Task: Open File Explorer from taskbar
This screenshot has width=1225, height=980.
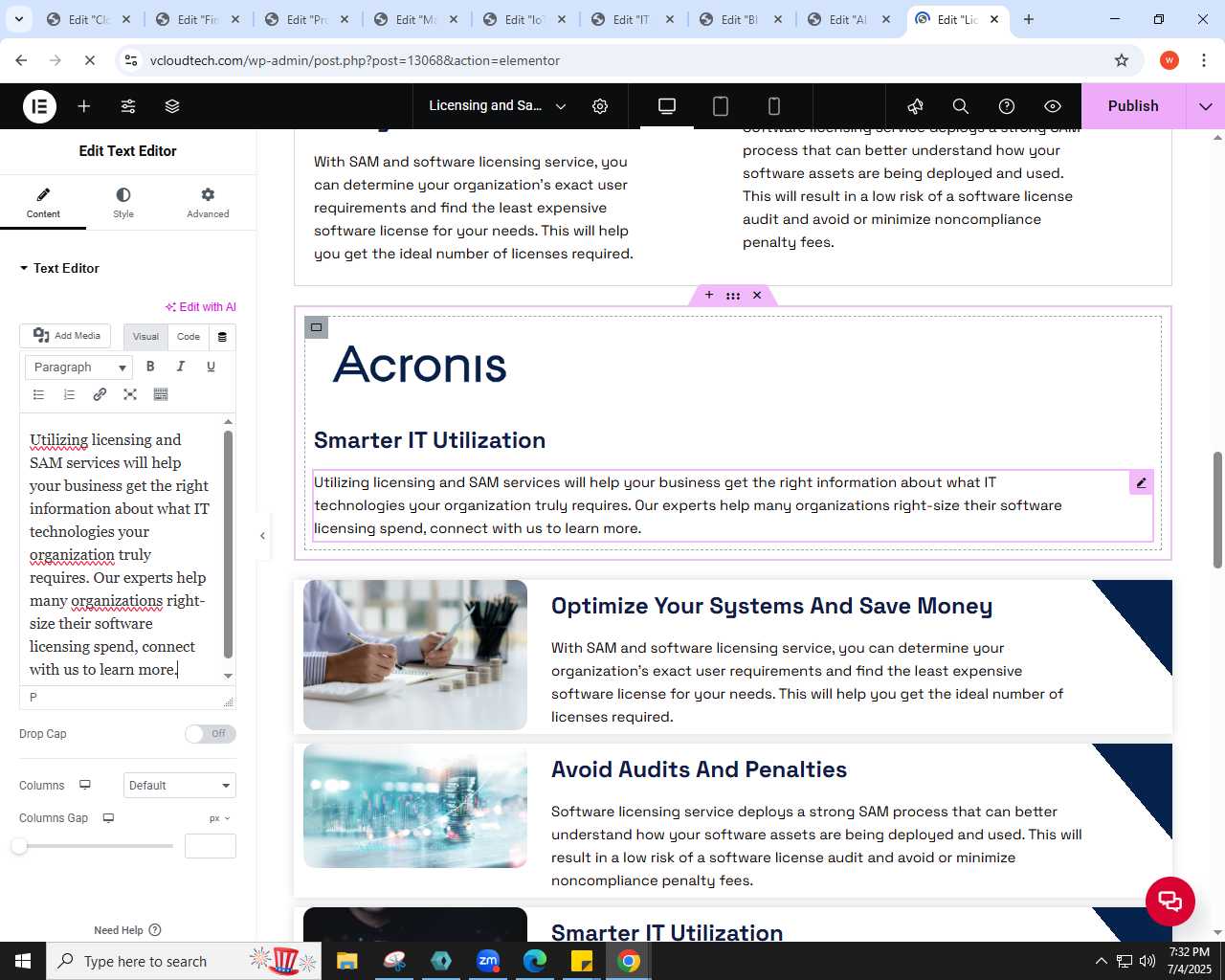Action: [x=346, y=961]
